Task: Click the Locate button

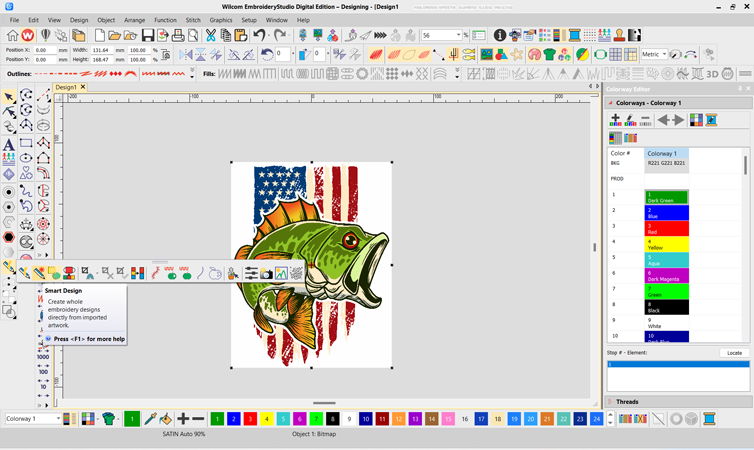Action: 734,353
